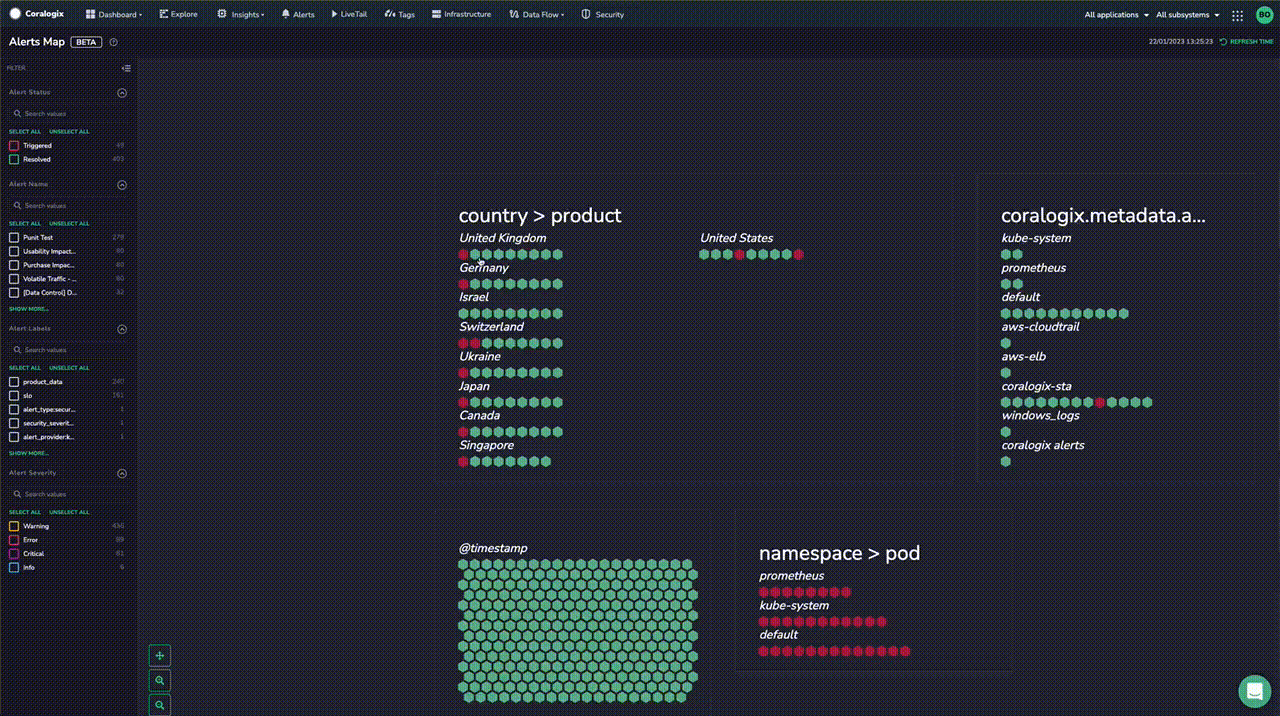Enable the product_data label filter
This screenshot has width=1280, height=716.
click(14, 382)
